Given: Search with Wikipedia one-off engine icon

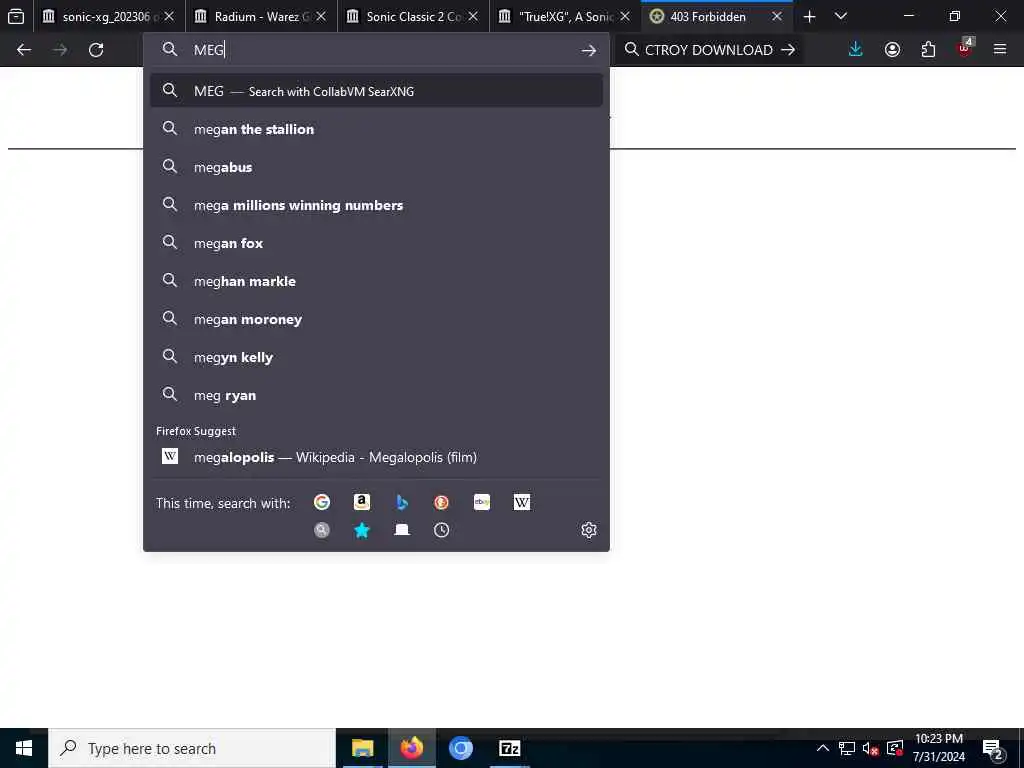Looking at the screenshot, I should [522, 502].
